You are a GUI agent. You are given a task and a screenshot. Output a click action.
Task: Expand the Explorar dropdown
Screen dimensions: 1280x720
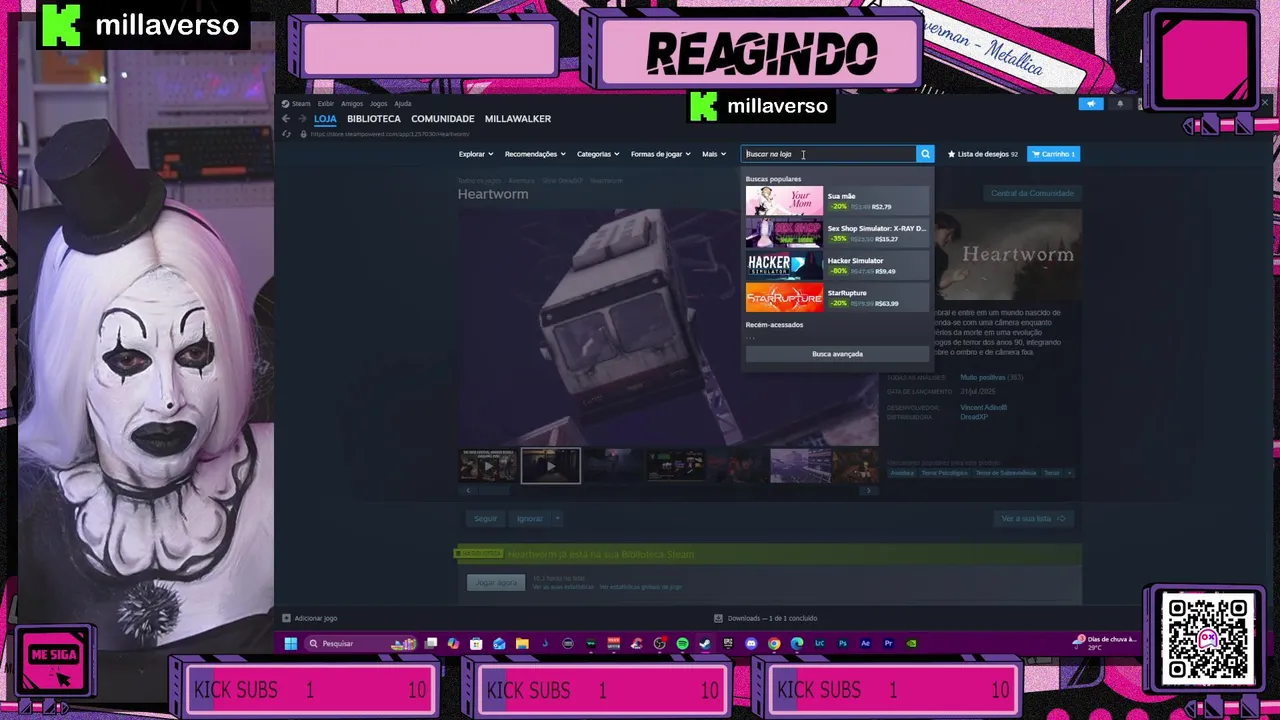[x=475, y=154]
